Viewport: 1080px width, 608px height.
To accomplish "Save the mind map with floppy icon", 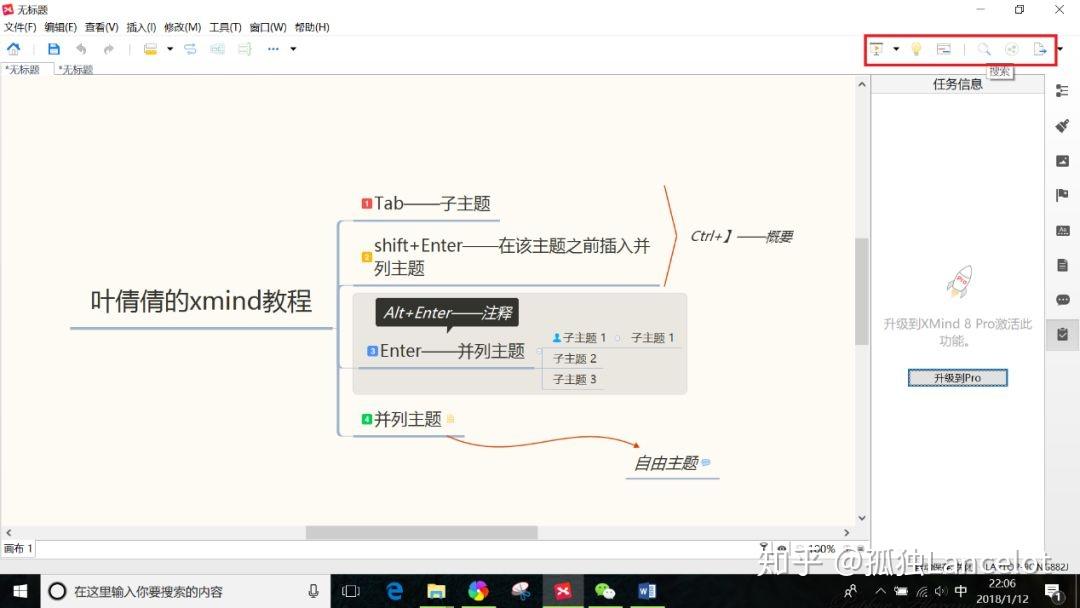I will click(54, 49).
